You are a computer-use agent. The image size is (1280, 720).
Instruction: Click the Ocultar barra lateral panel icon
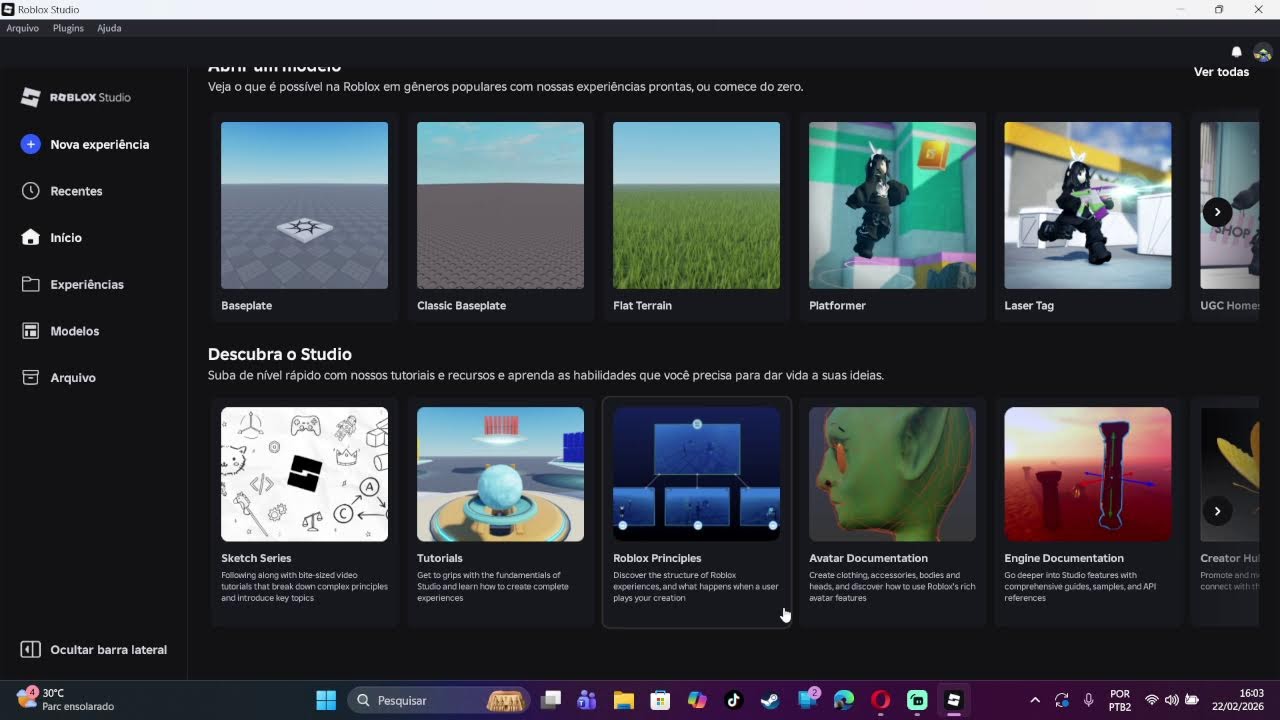coord(31,649)
